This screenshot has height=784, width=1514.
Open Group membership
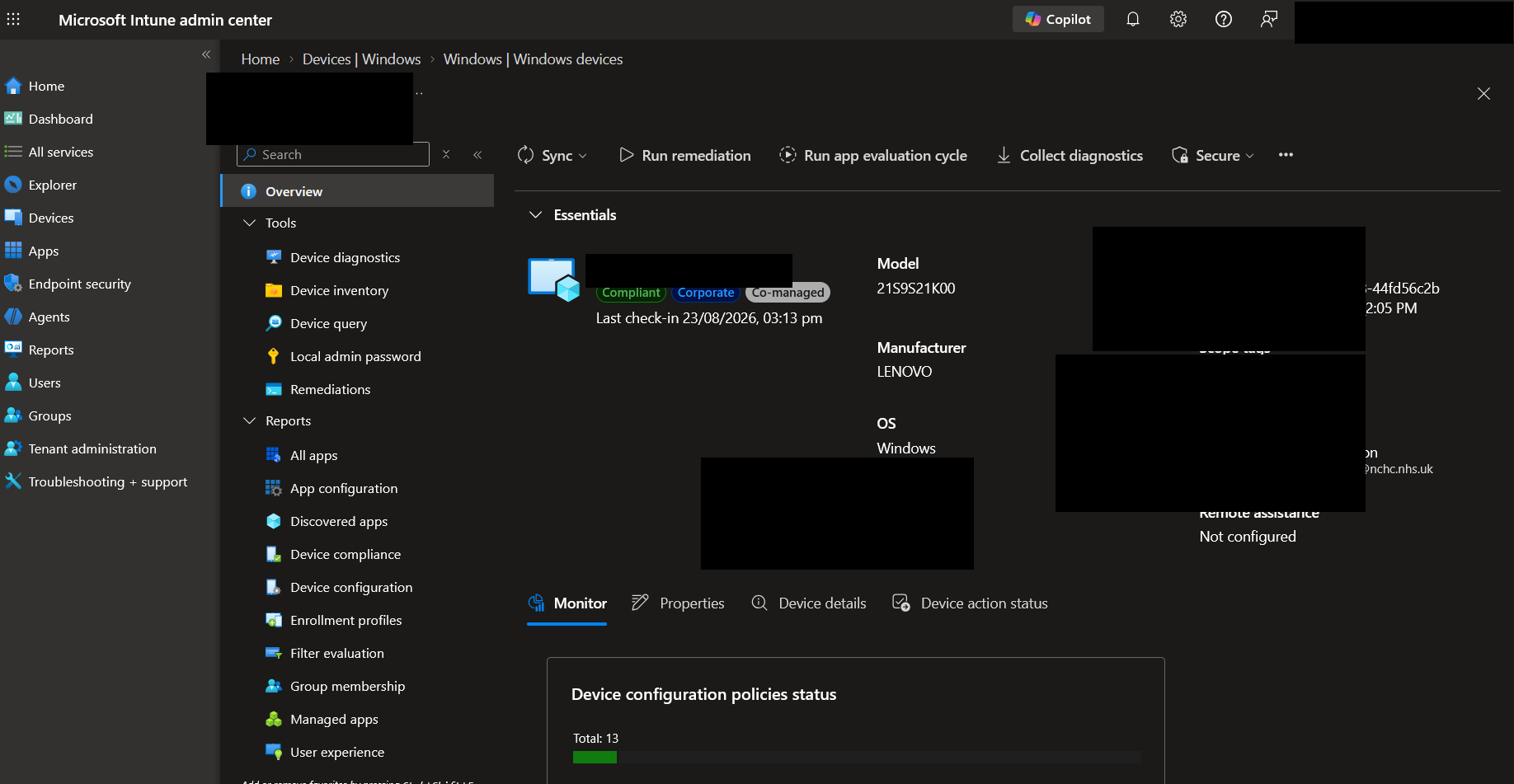point(347,686)
